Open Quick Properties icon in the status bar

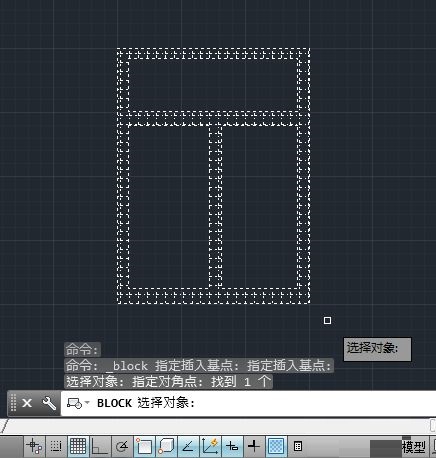[298, 446]
